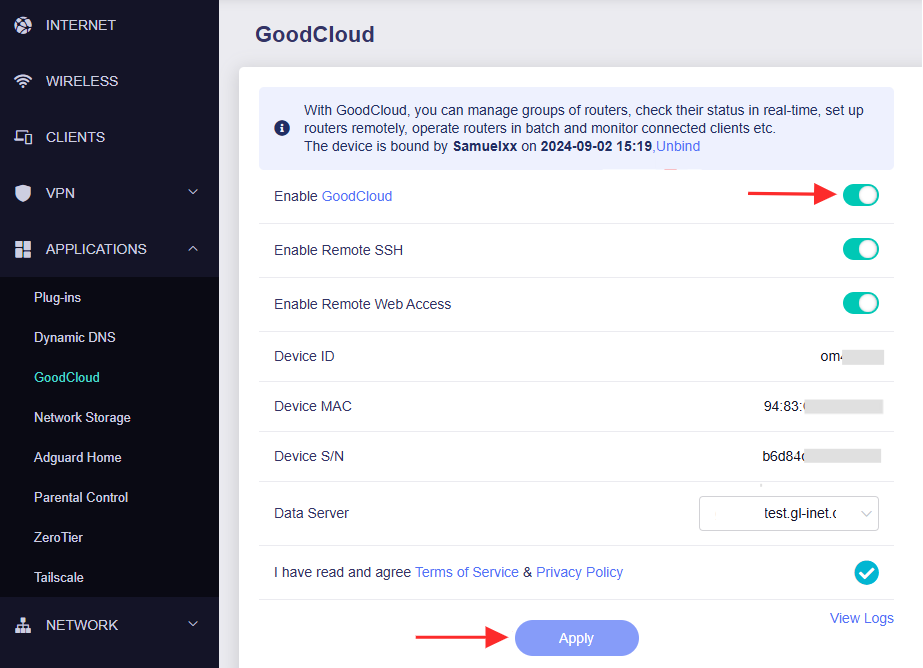Uncheck the Terms of Service agreement checkmark

pos(866,572)
